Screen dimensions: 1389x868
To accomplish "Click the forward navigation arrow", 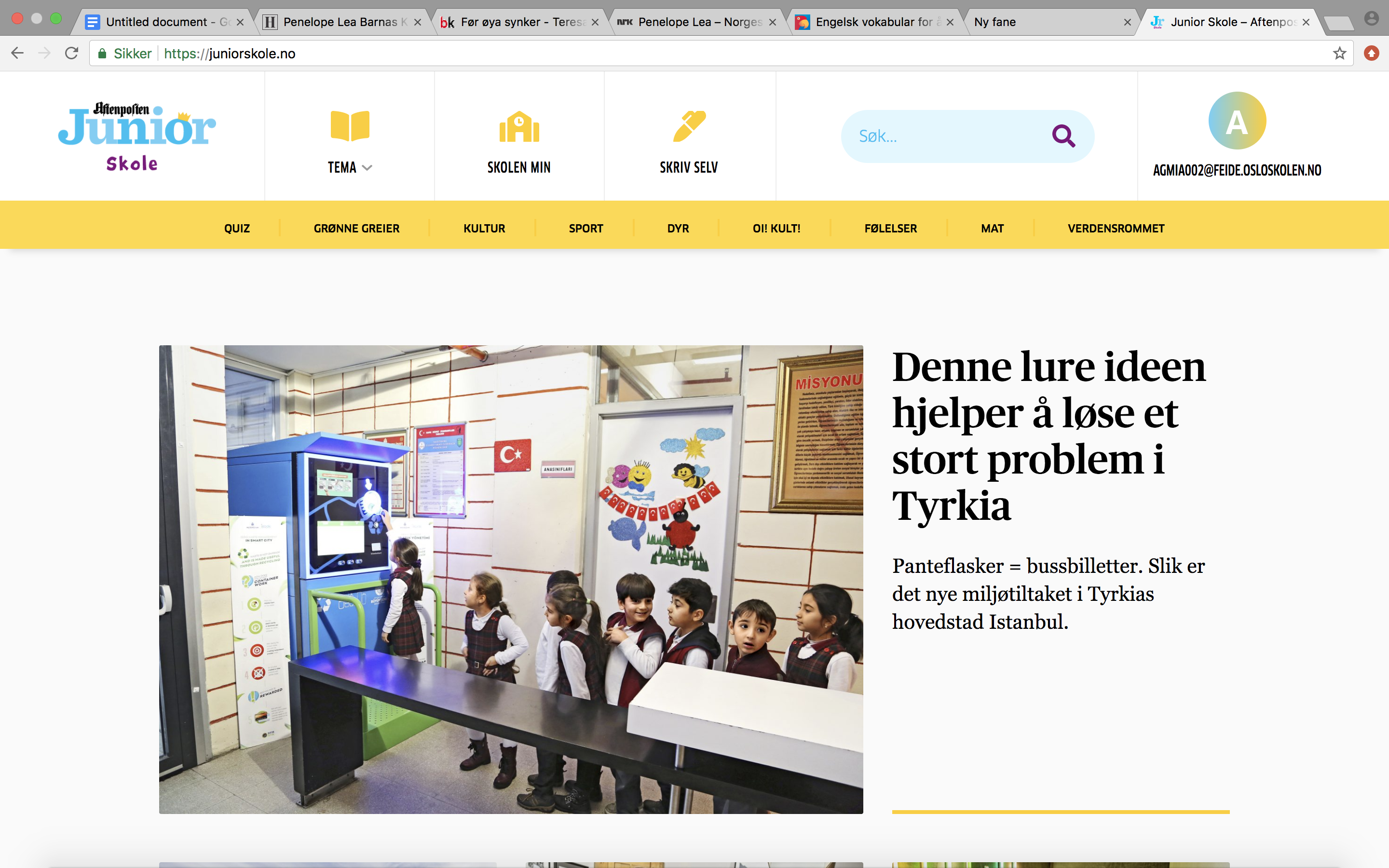I will click(x=44, y=54).
